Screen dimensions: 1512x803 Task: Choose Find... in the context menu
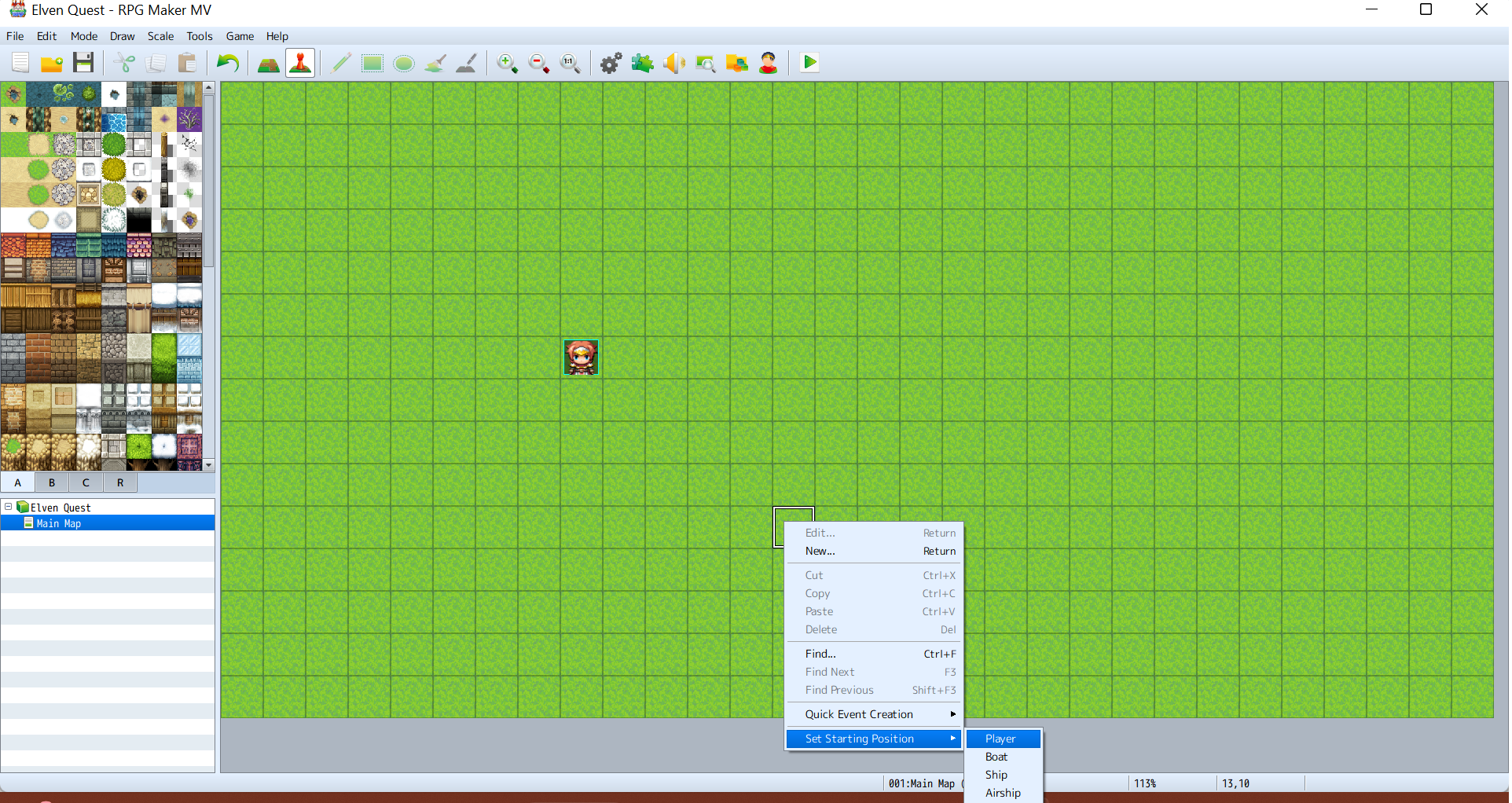(874, 654)
